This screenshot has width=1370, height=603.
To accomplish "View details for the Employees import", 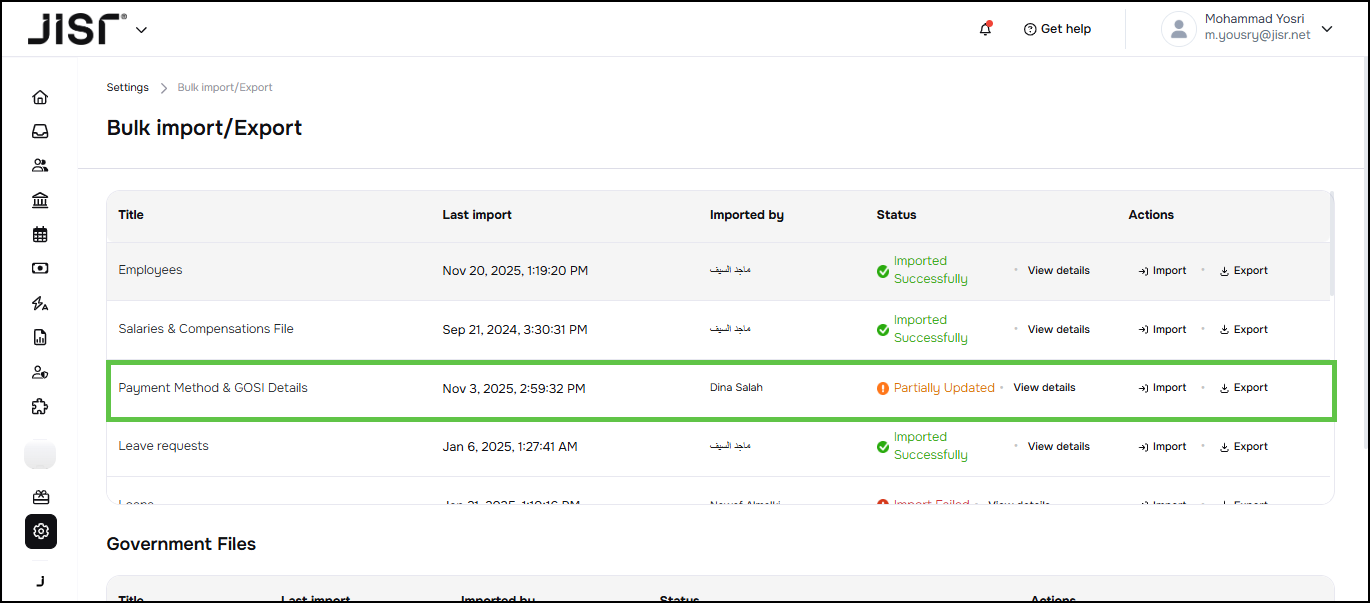I will [1058, 271].
